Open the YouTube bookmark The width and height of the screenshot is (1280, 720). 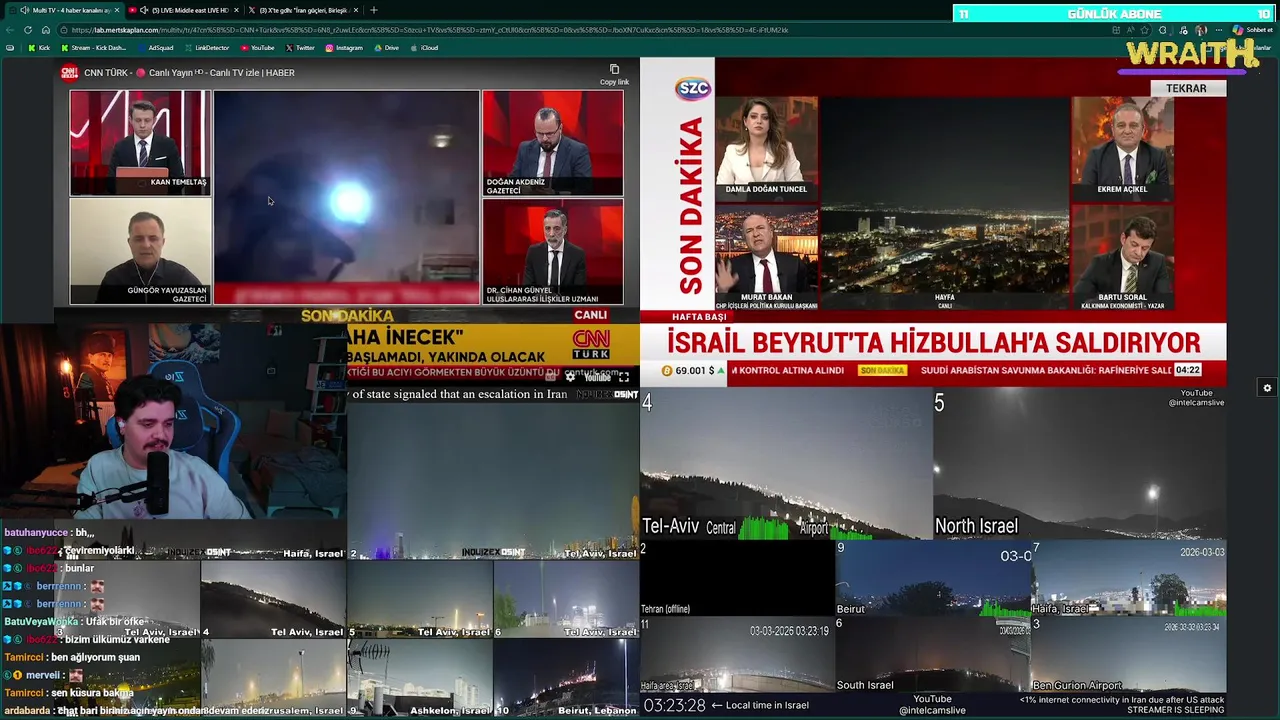[257, 48]
